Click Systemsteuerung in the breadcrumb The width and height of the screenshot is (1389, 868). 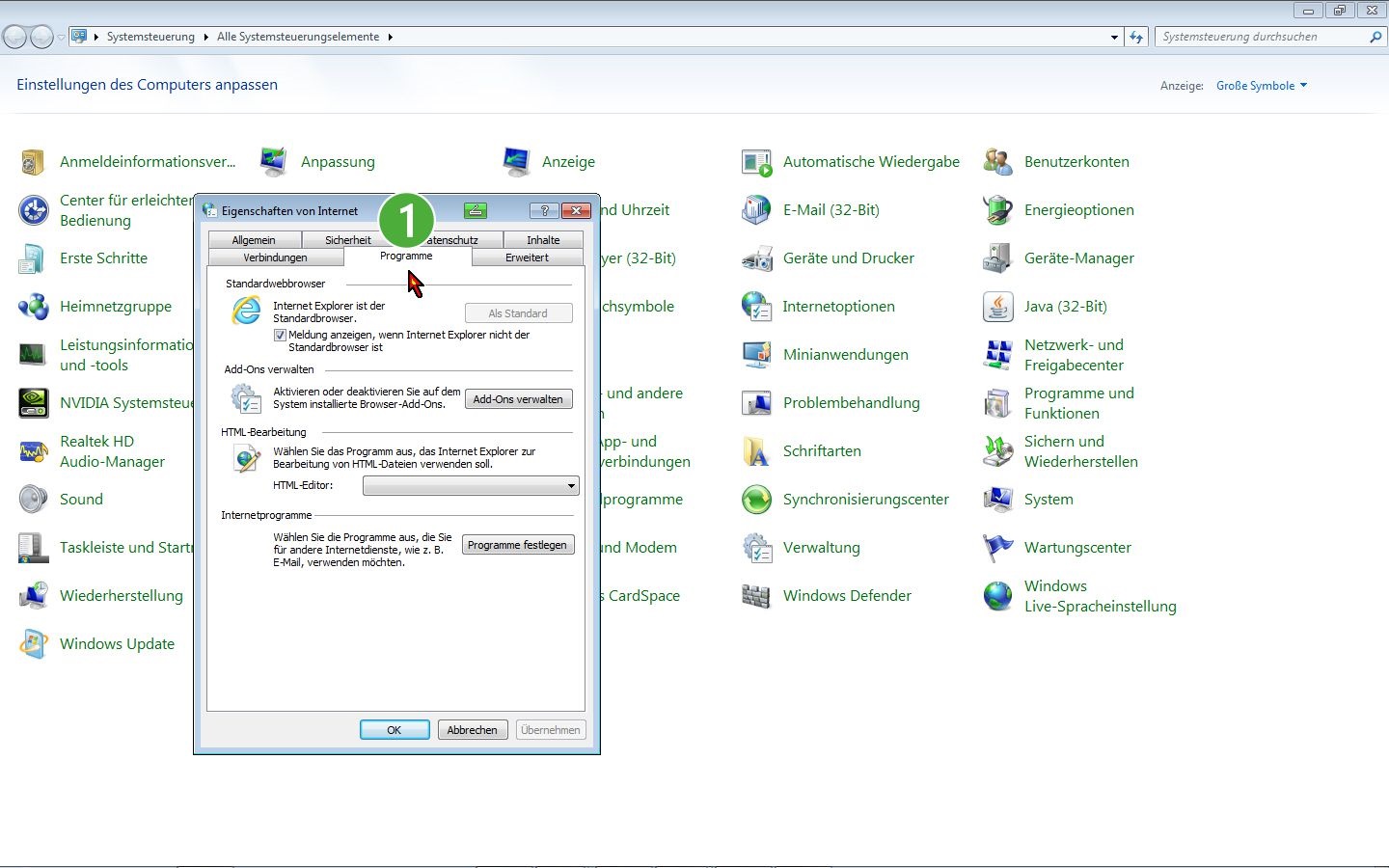pyautogui.click(x=150, y=37)
